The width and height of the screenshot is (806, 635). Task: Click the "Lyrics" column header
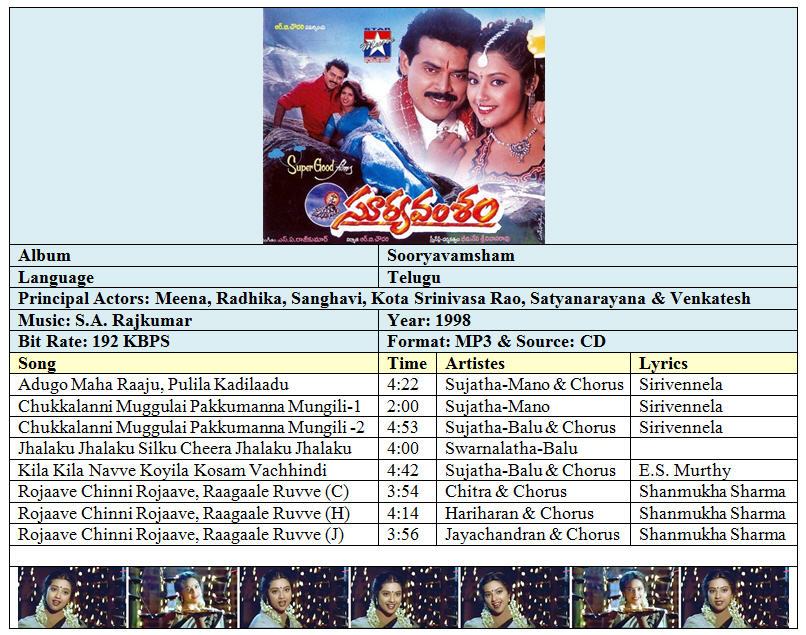point(714,363)
